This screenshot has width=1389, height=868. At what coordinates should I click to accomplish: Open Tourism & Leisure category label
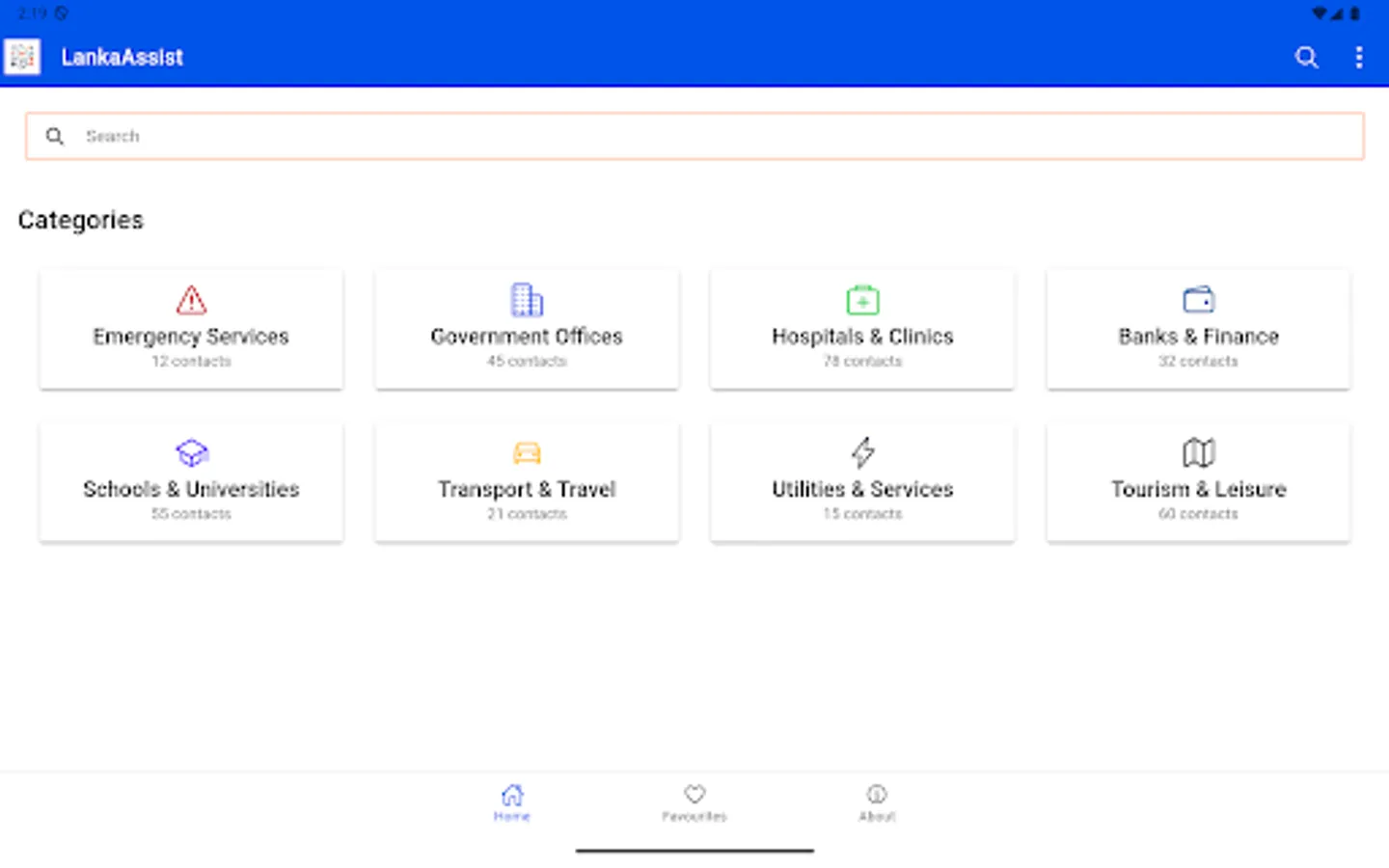(x=1198, y=489)
